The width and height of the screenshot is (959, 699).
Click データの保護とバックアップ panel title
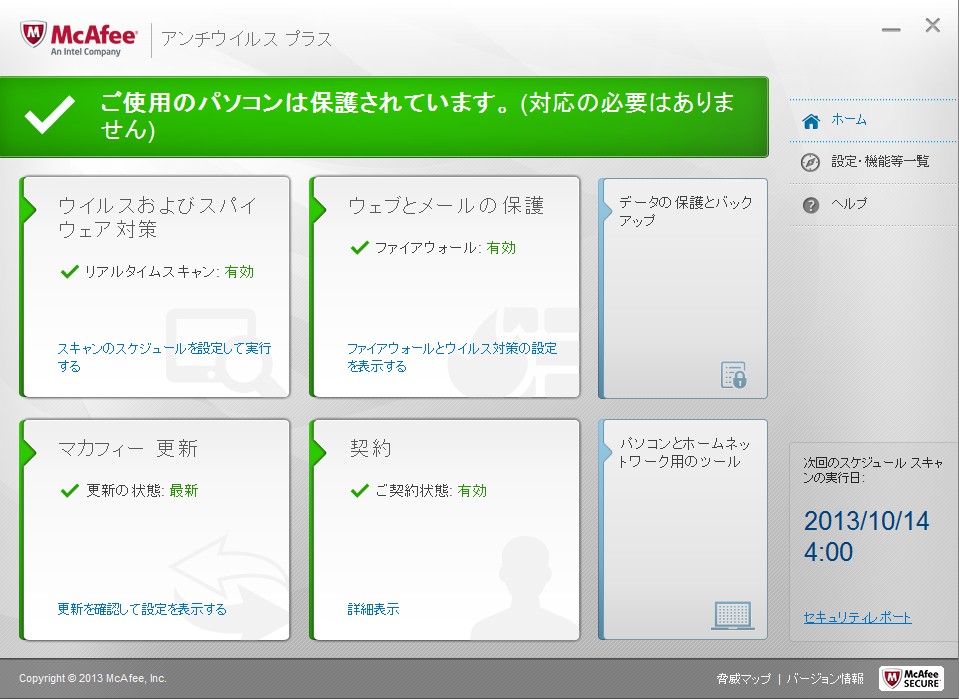click(685, 211)
